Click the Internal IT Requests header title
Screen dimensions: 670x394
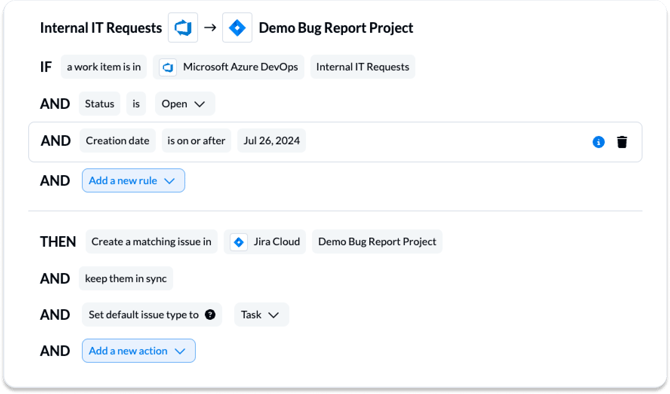(x=101, y=28)
